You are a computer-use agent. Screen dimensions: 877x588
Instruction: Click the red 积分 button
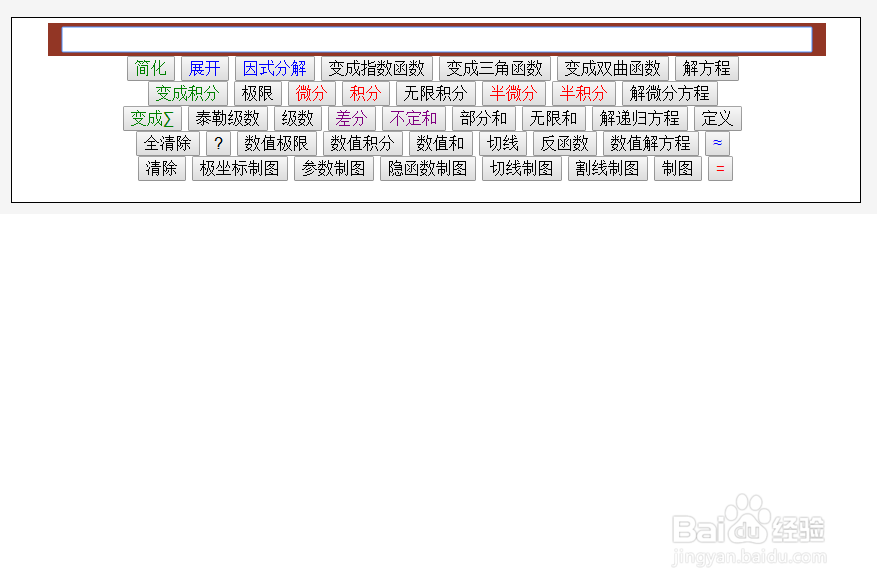[x=365, y=93]
